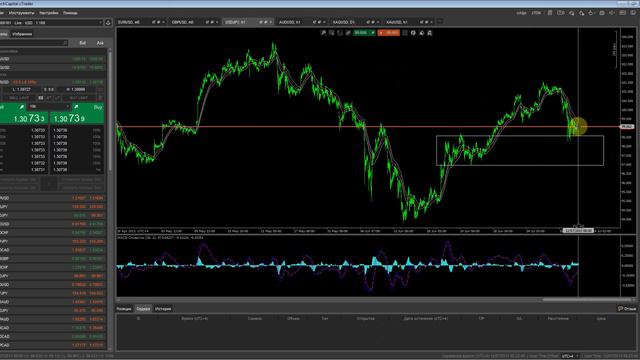Click the Bid column header
The width and height of the screenshot is (640, 360).
(x=82, y=43)
